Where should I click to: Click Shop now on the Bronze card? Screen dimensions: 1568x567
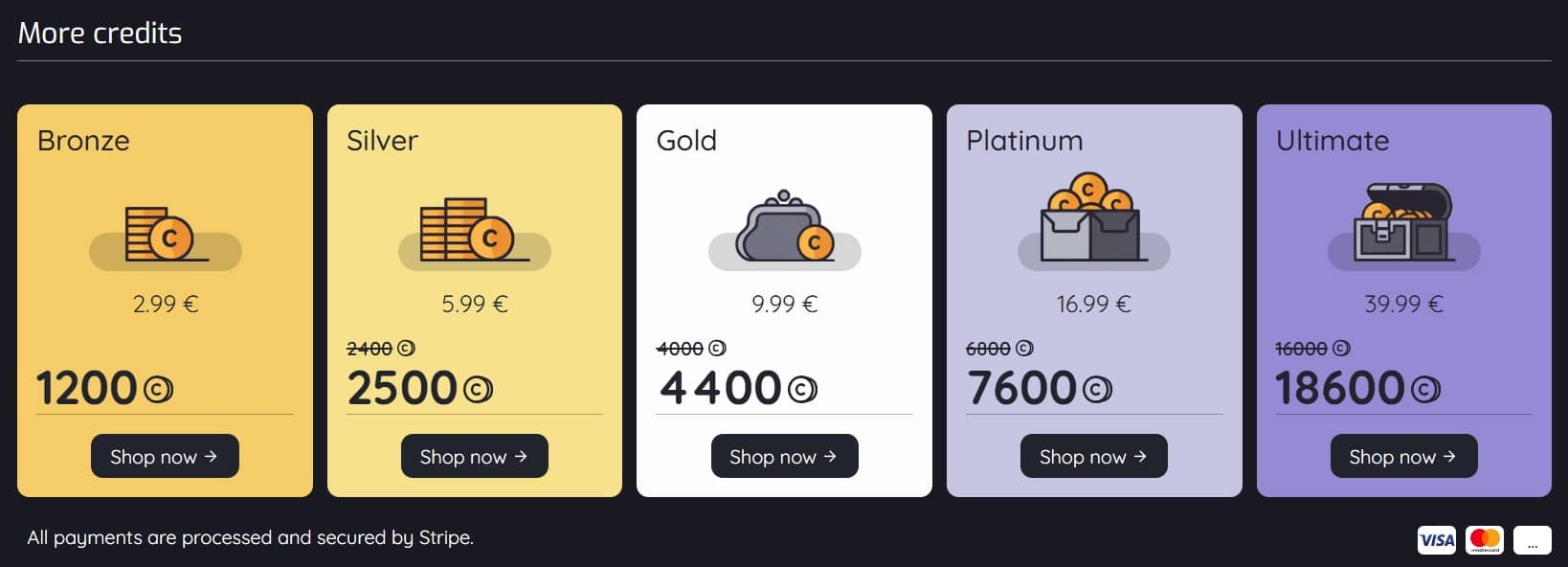click(x=164, y=456)
